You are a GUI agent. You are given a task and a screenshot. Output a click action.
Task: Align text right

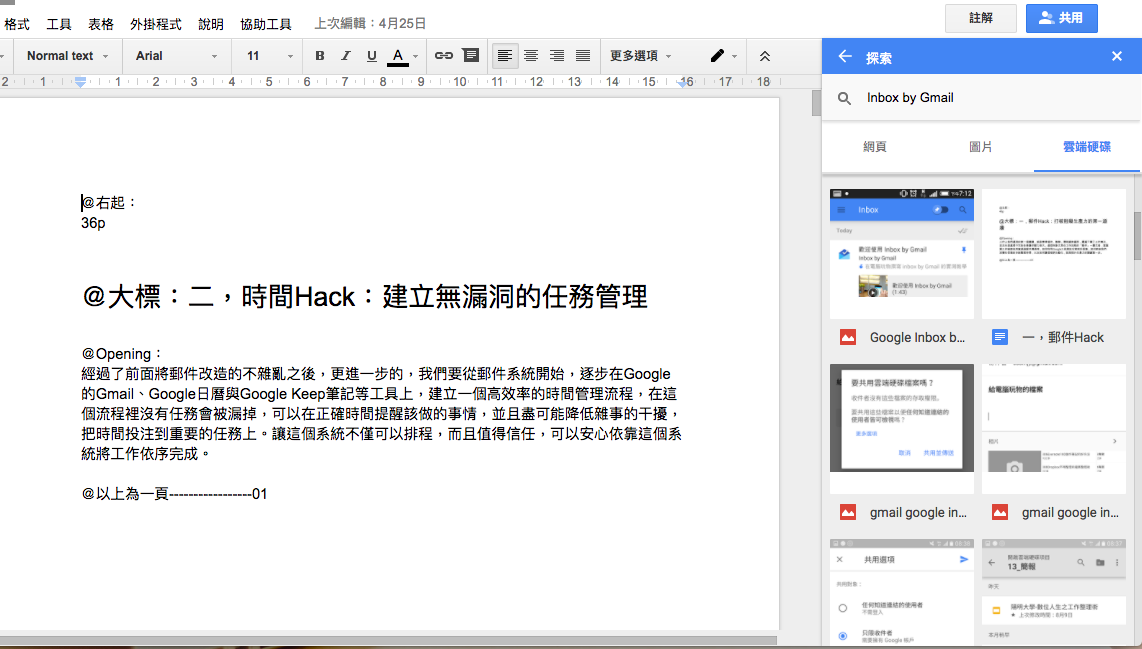557,55
